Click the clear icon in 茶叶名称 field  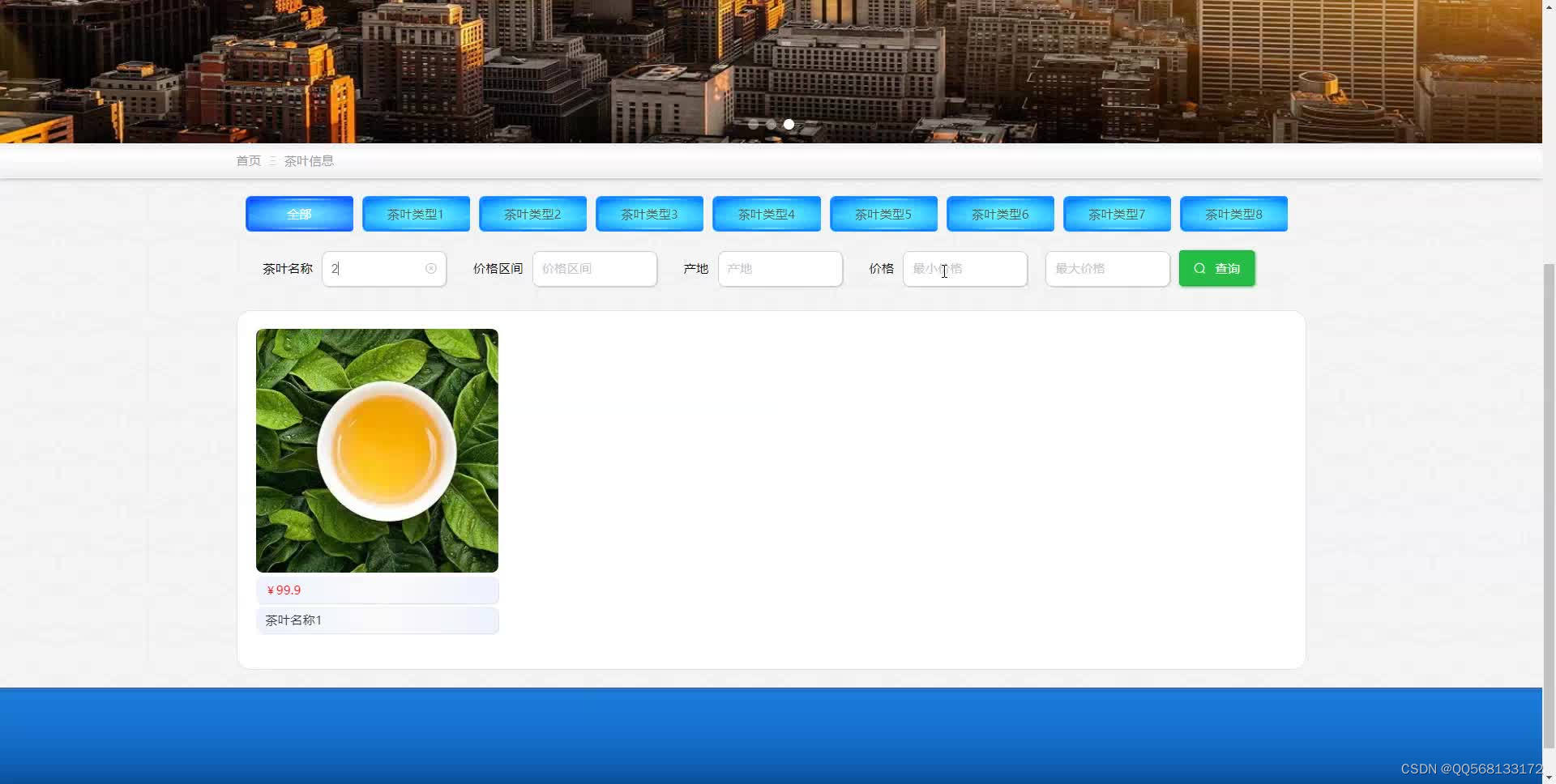(430, 268)
